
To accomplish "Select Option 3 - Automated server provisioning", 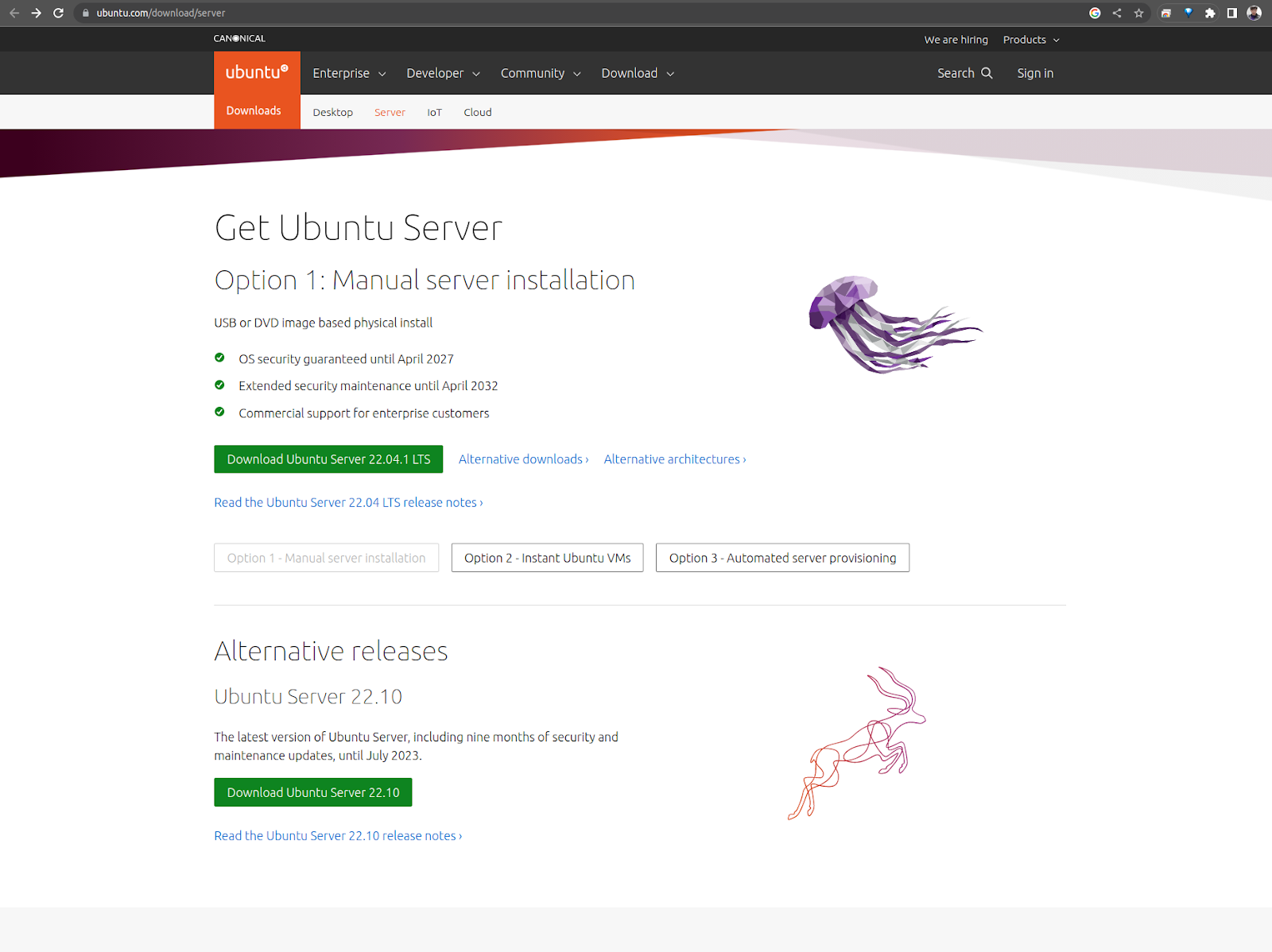I will point(782,558).
